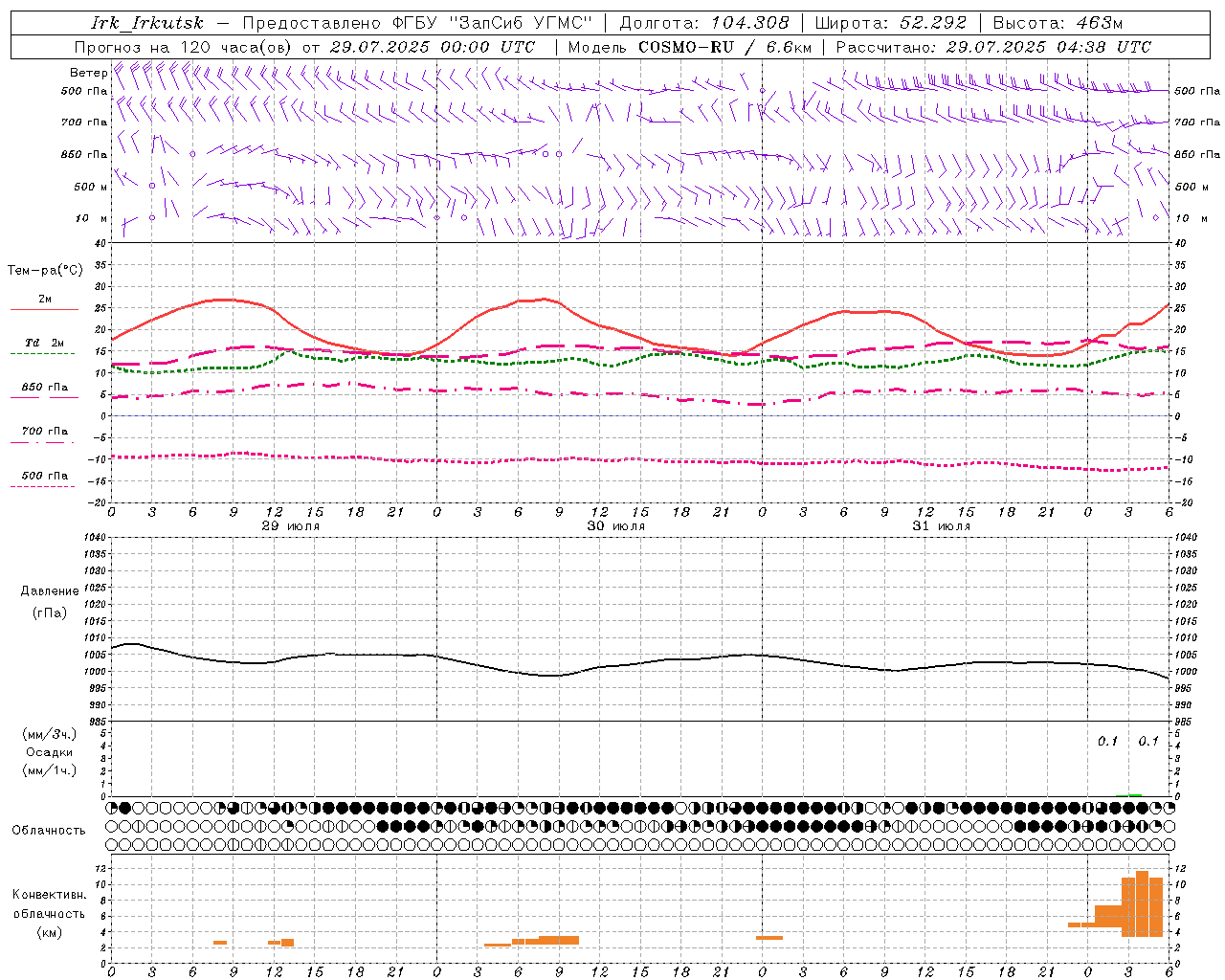The height and width of the screenshot is (980, 1225).
Task: Click the Широта: 52.292 value
Action: pos(891,23)
